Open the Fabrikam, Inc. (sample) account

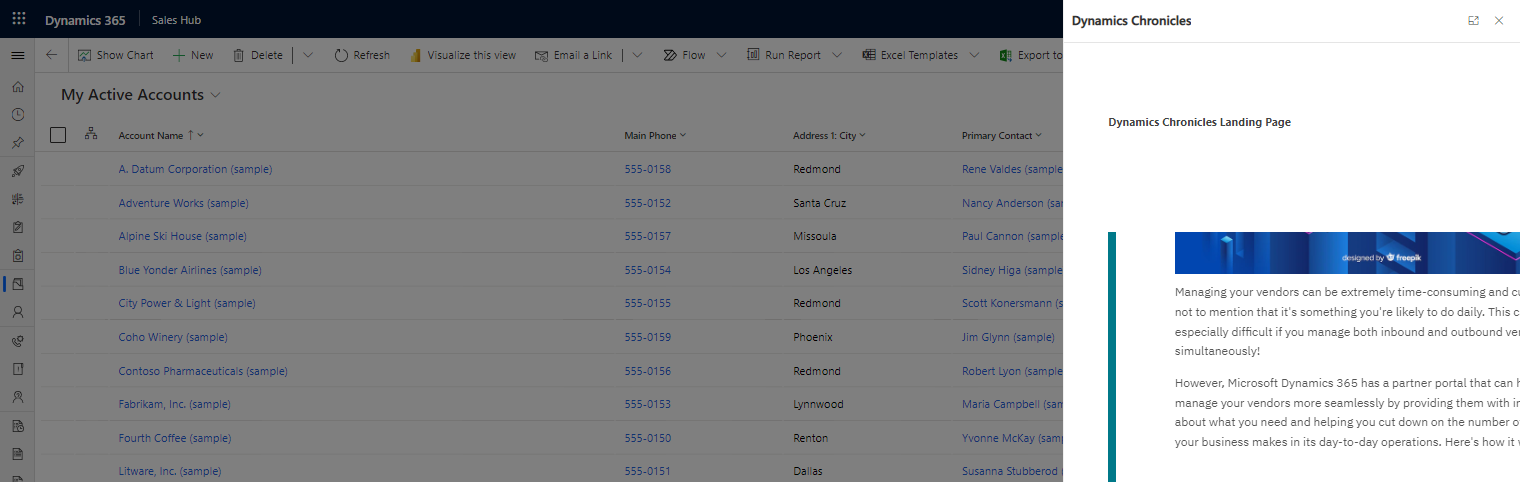[174, 404]
